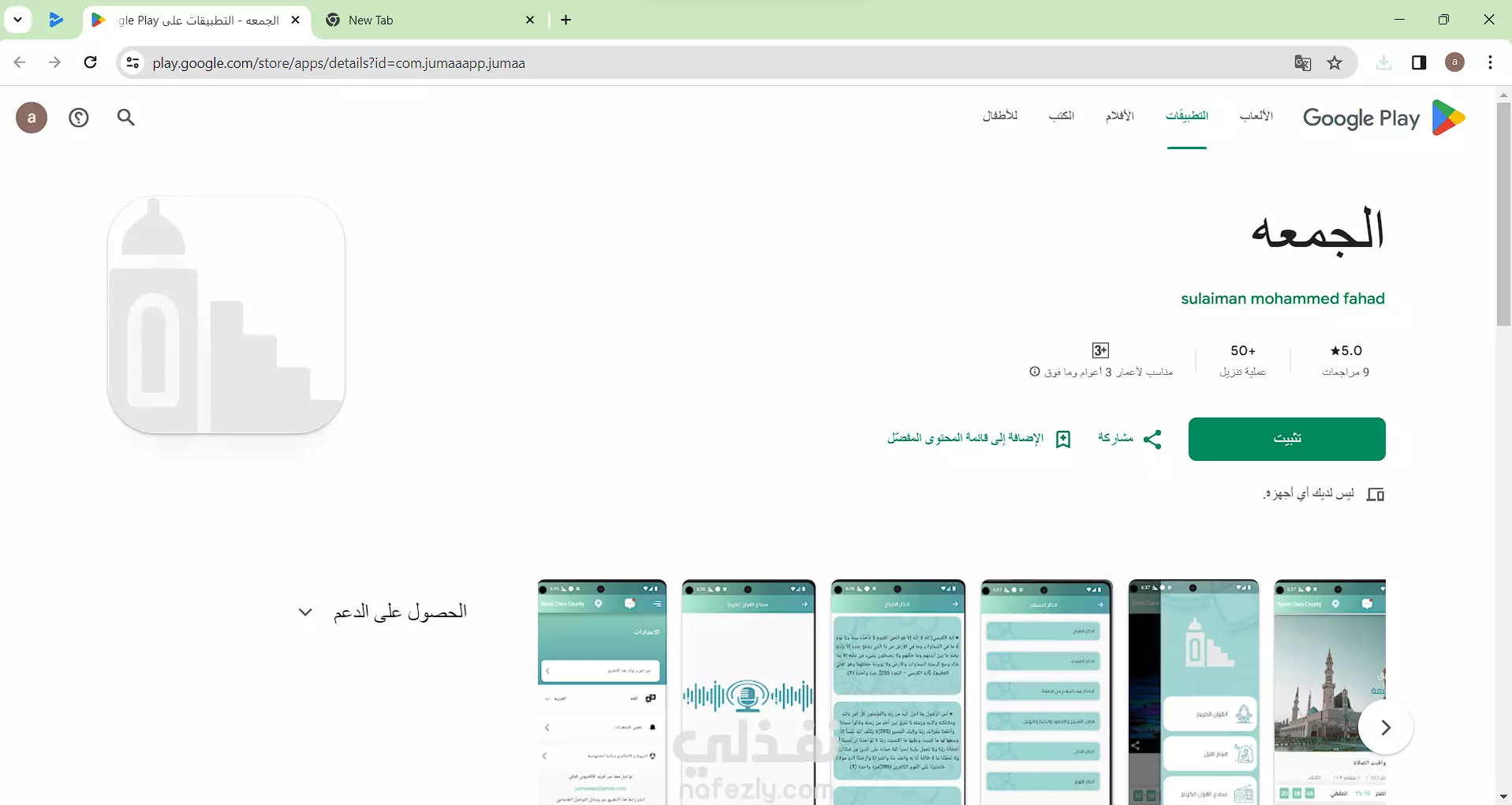Open the side drawer menu screenshot thumbnail
The image size is (1512, 805).
pyautogui.click(x=1193, y=692)
